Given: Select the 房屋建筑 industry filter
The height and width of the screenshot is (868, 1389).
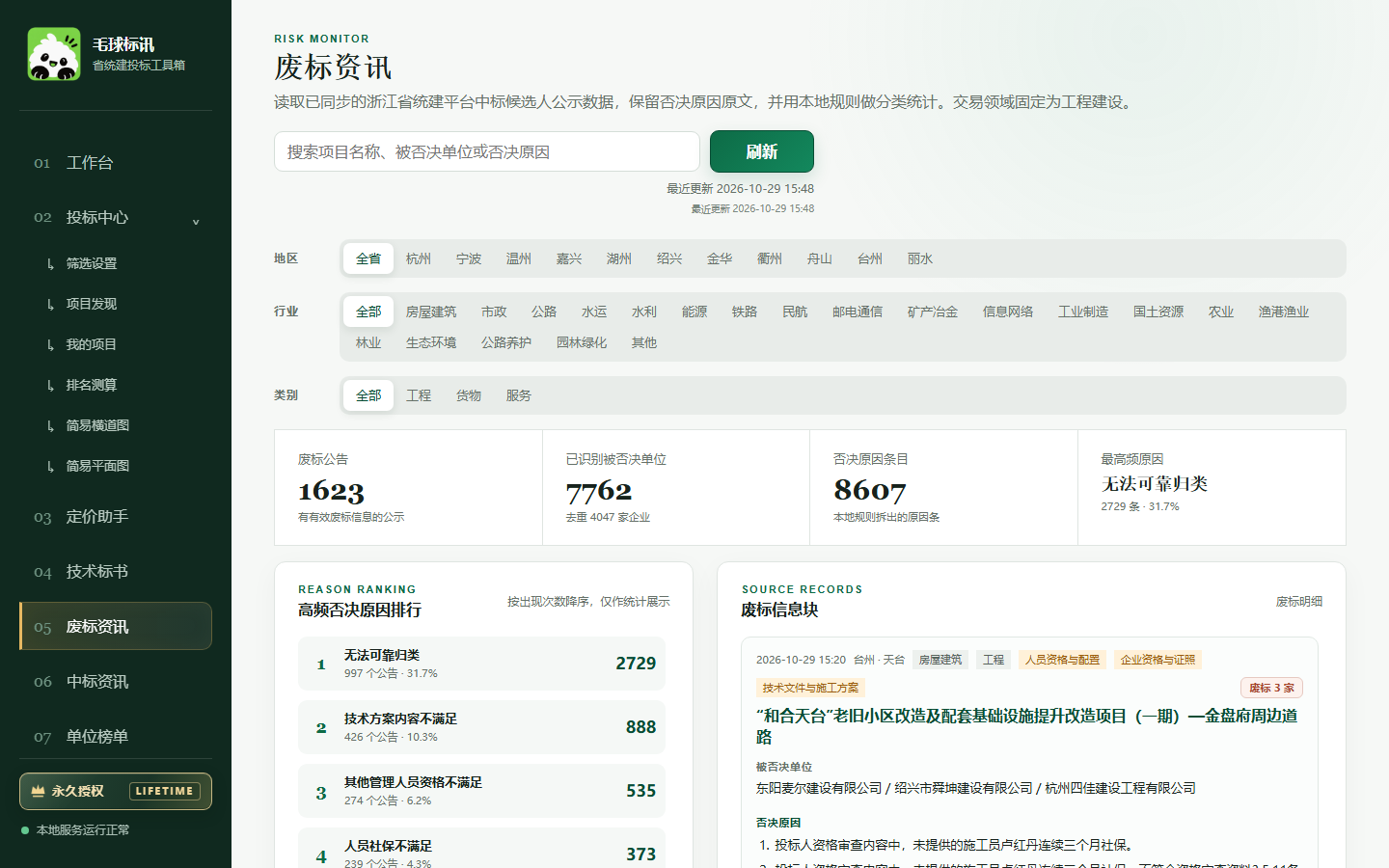Looking at the screenshot, I should click(x=431, y=312).
